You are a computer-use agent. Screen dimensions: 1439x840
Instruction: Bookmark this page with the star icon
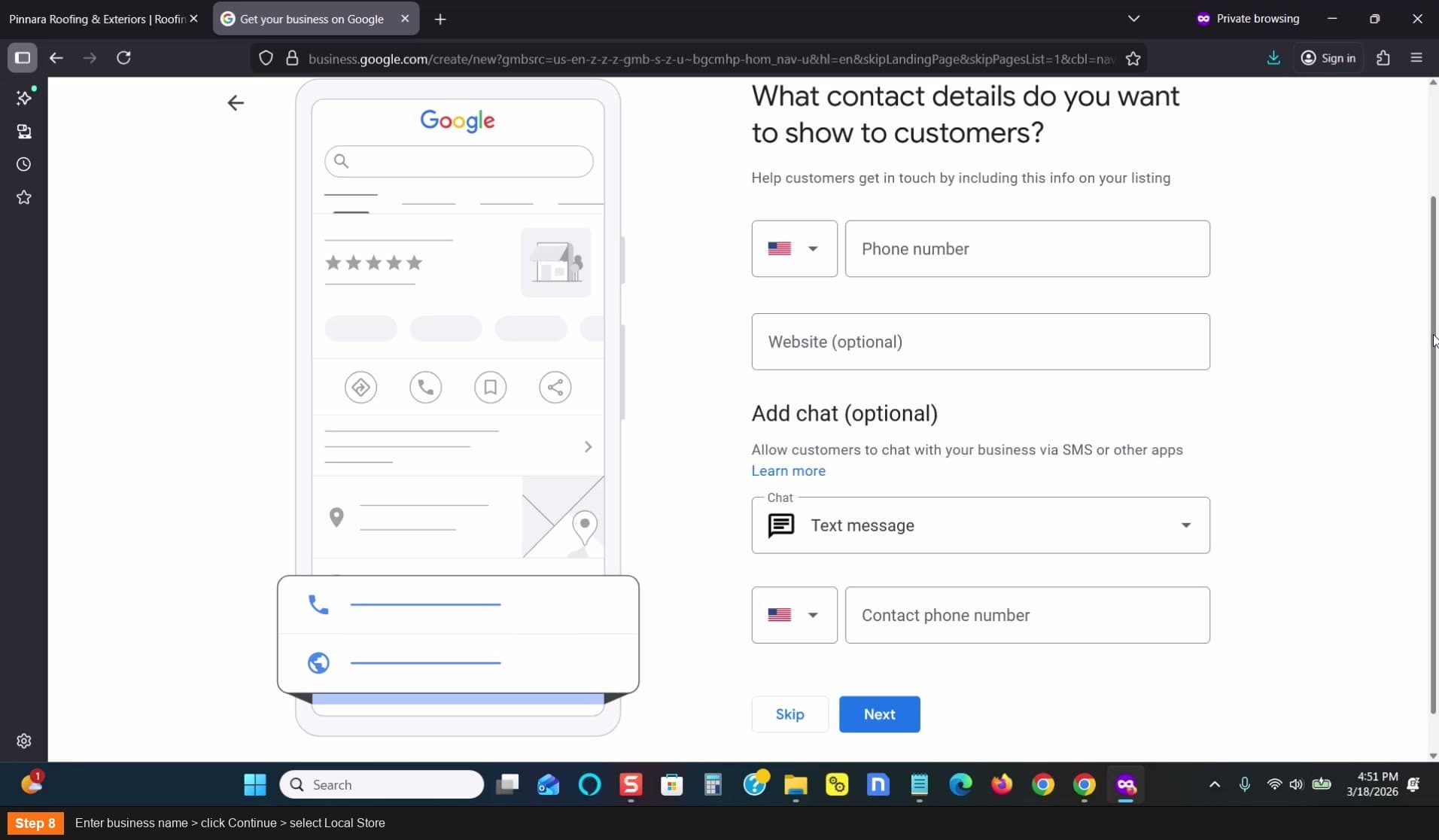pyautogui.click(x=1133, y=59)
